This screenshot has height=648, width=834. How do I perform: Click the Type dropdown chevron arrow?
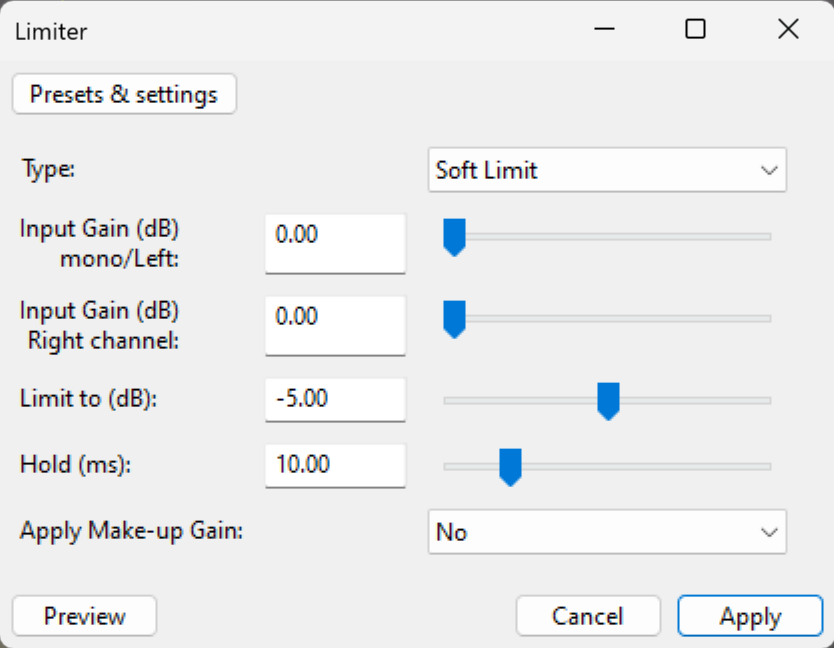pyautogui.click(x=770, y=170)
